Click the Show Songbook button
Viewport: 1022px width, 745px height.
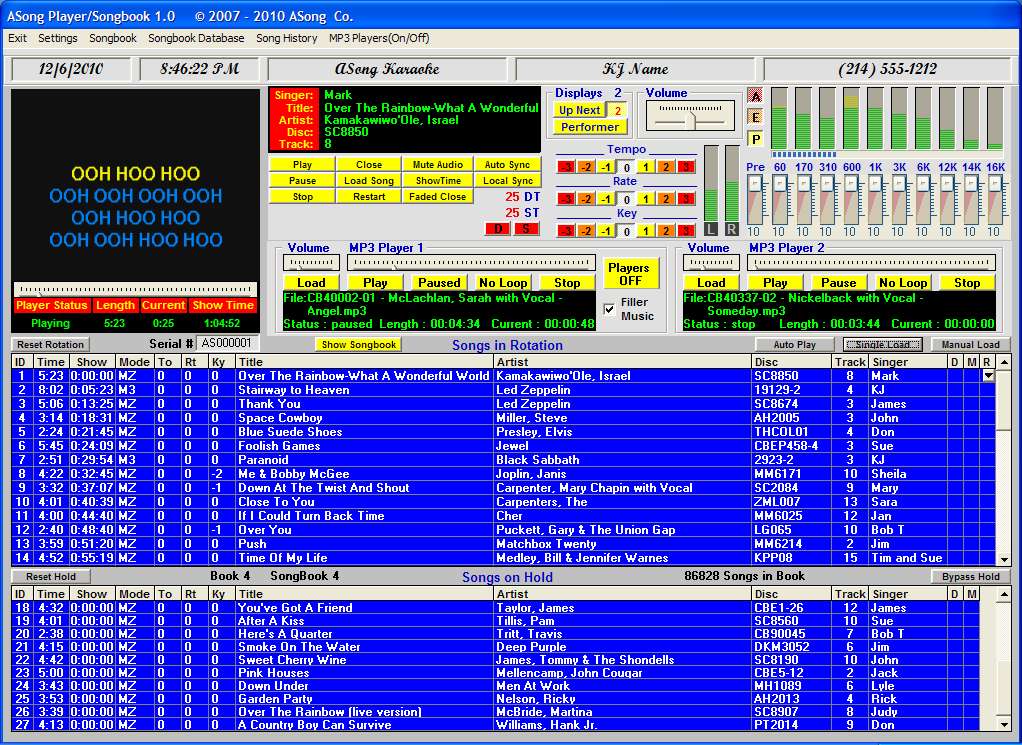[x=358, y=345]
